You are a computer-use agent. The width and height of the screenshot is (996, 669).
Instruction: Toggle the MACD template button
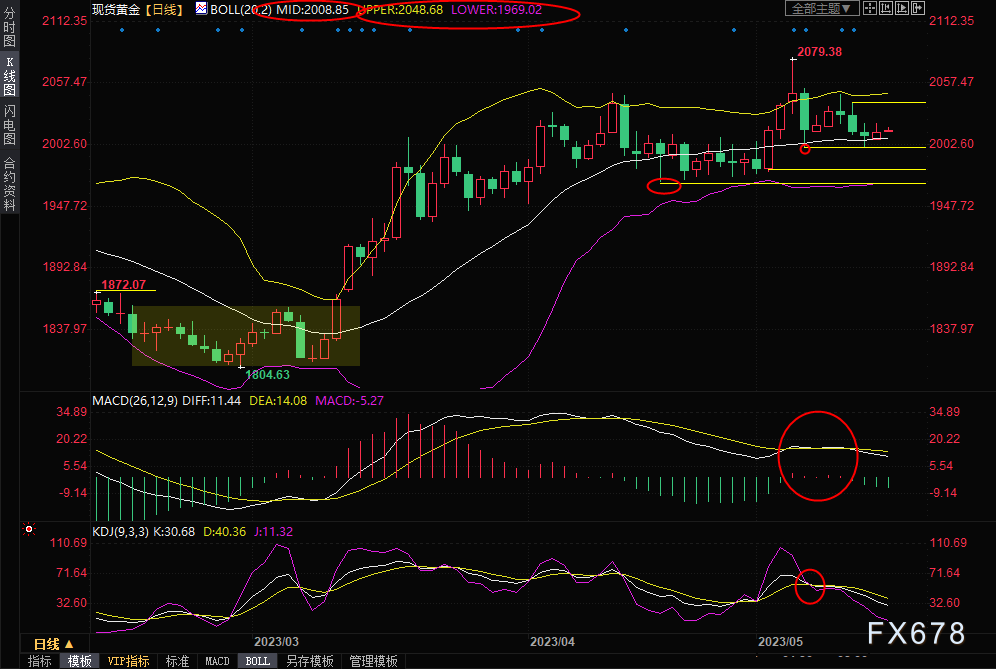pos(217,661)
